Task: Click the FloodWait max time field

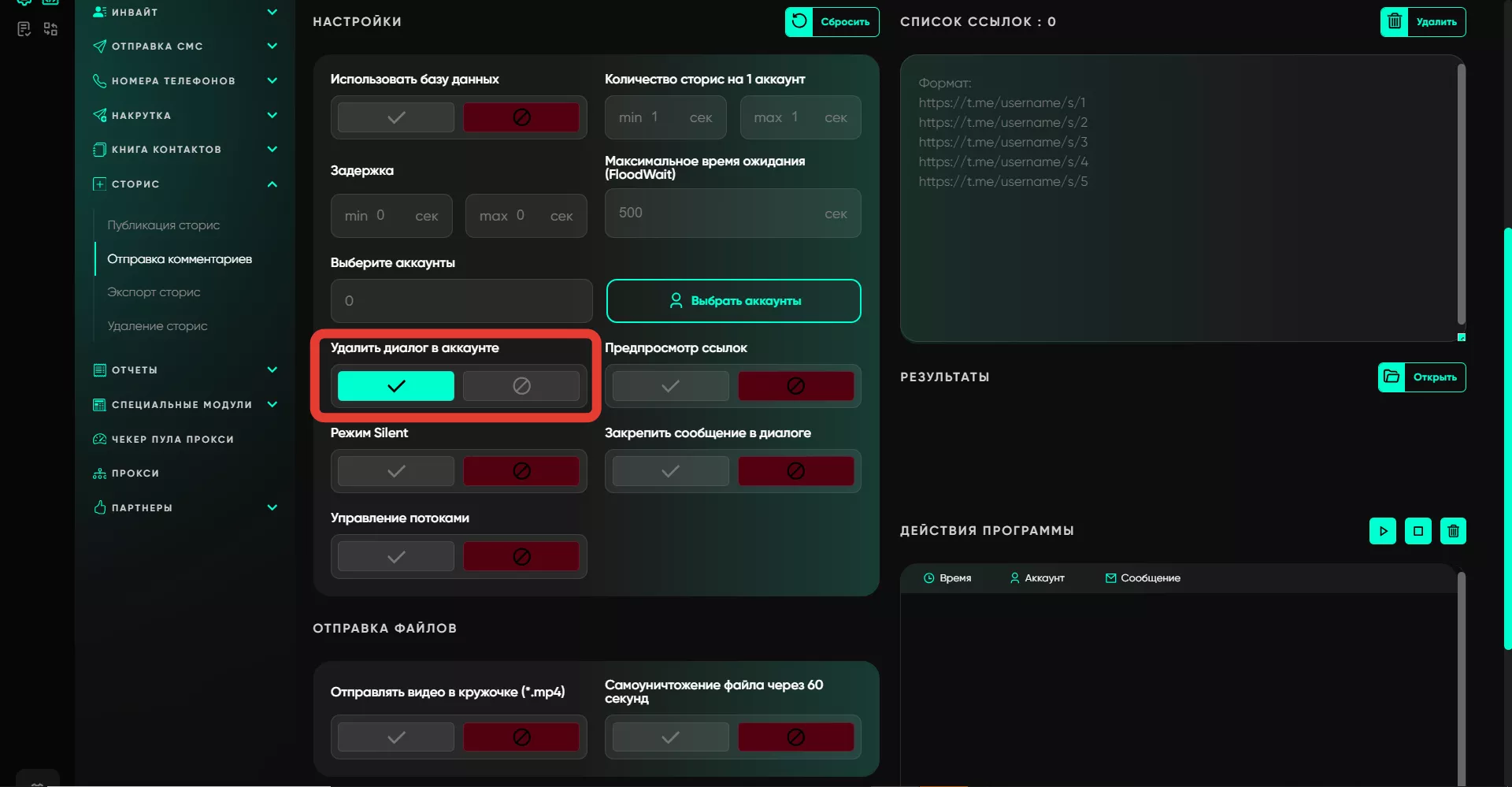Action: coord(733,213)
